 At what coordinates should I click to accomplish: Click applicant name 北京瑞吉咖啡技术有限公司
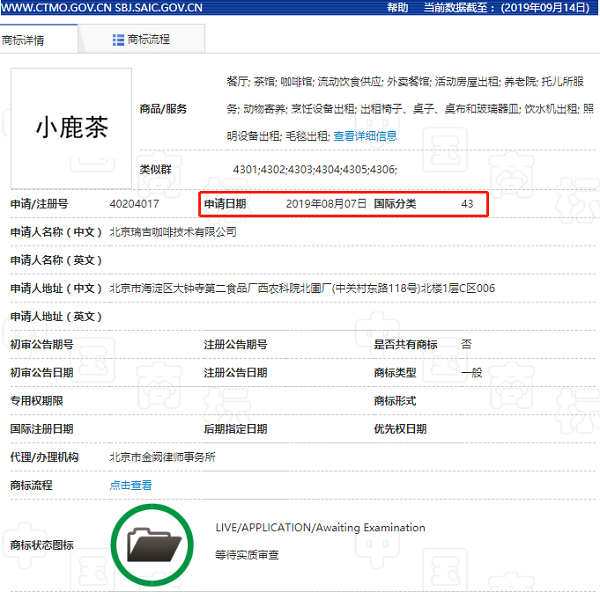[x=173, y=232]
